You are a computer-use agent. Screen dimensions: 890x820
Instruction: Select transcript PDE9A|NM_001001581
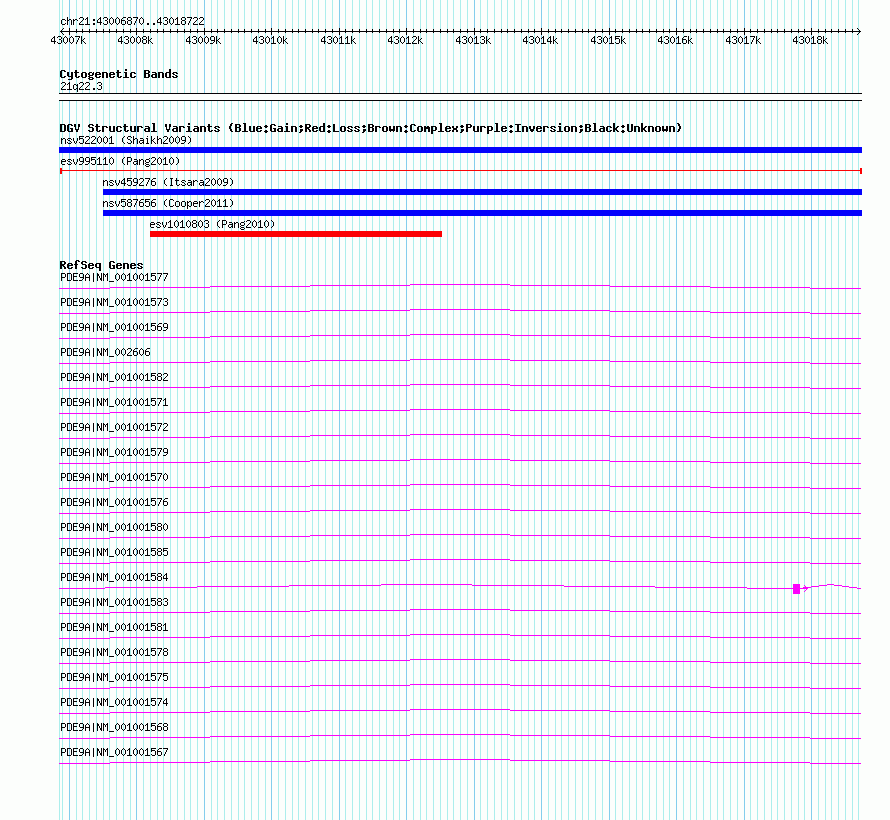(114, 627)
